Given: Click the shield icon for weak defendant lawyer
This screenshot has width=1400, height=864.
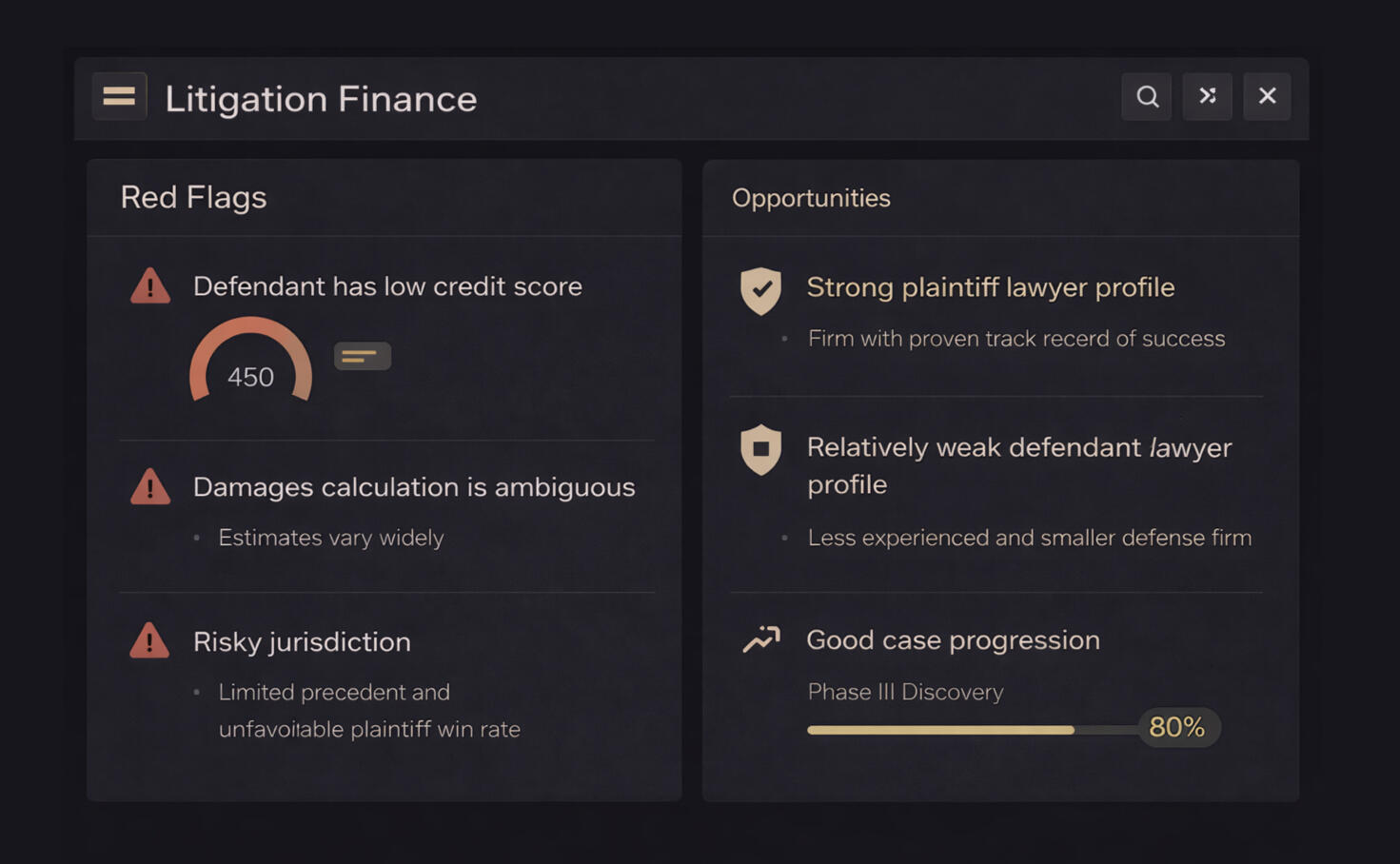Looking at the screenshot, I should (760, 449).
